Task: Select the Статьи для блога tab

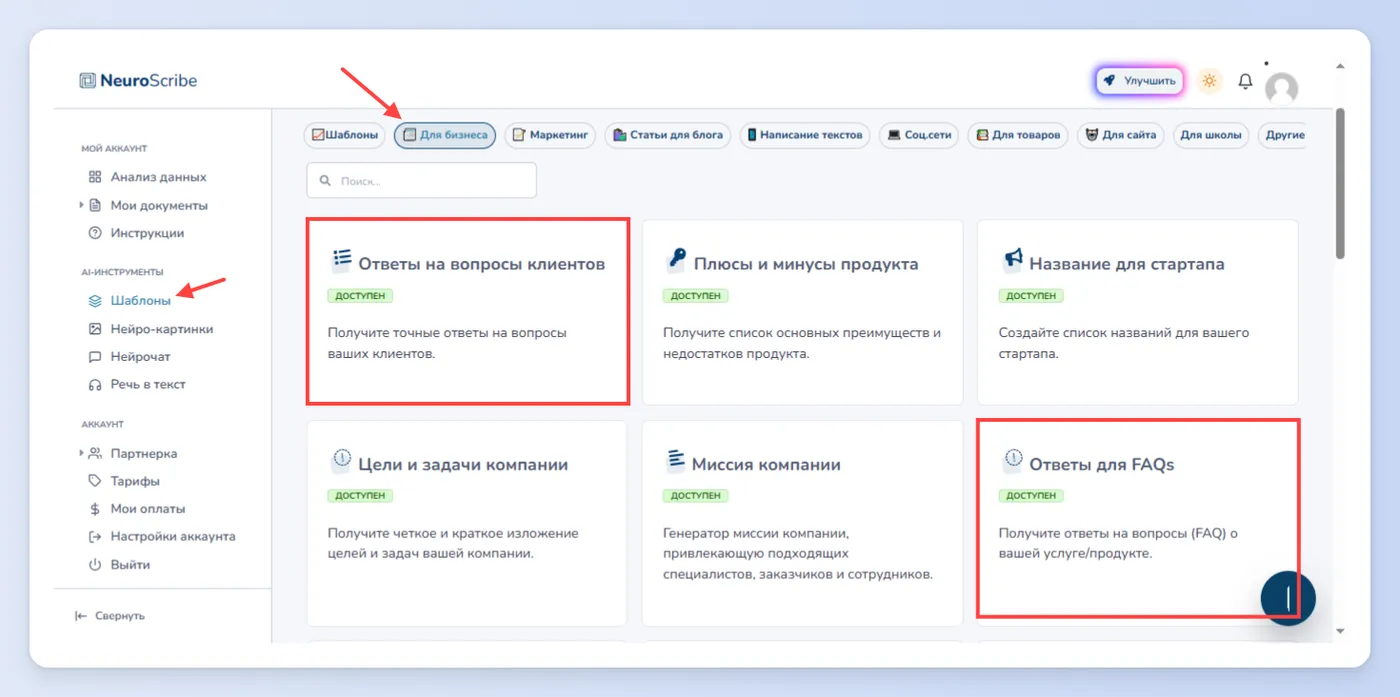Action: click(668, 135)
